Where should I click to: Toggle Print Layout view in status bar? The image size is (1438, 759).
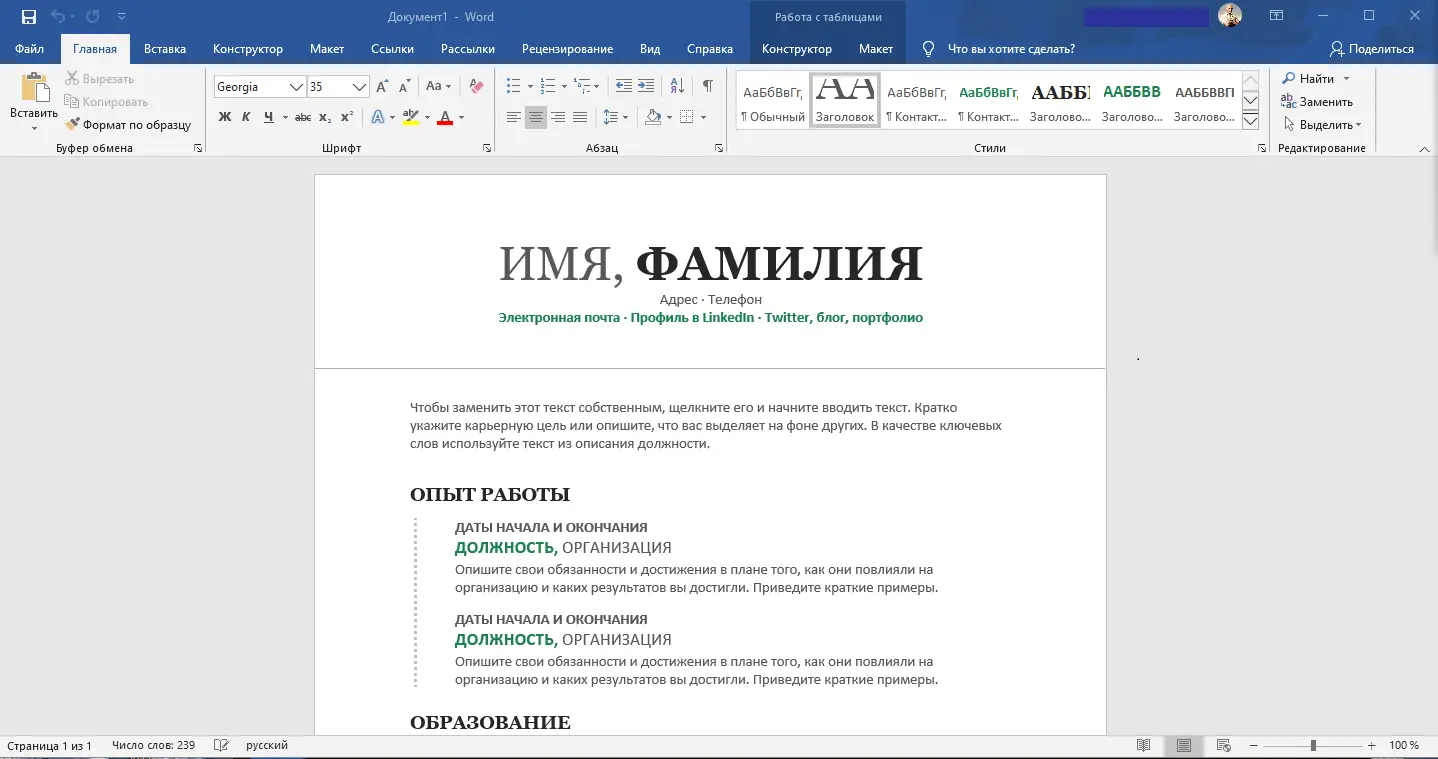click(x=1183, y=745)
